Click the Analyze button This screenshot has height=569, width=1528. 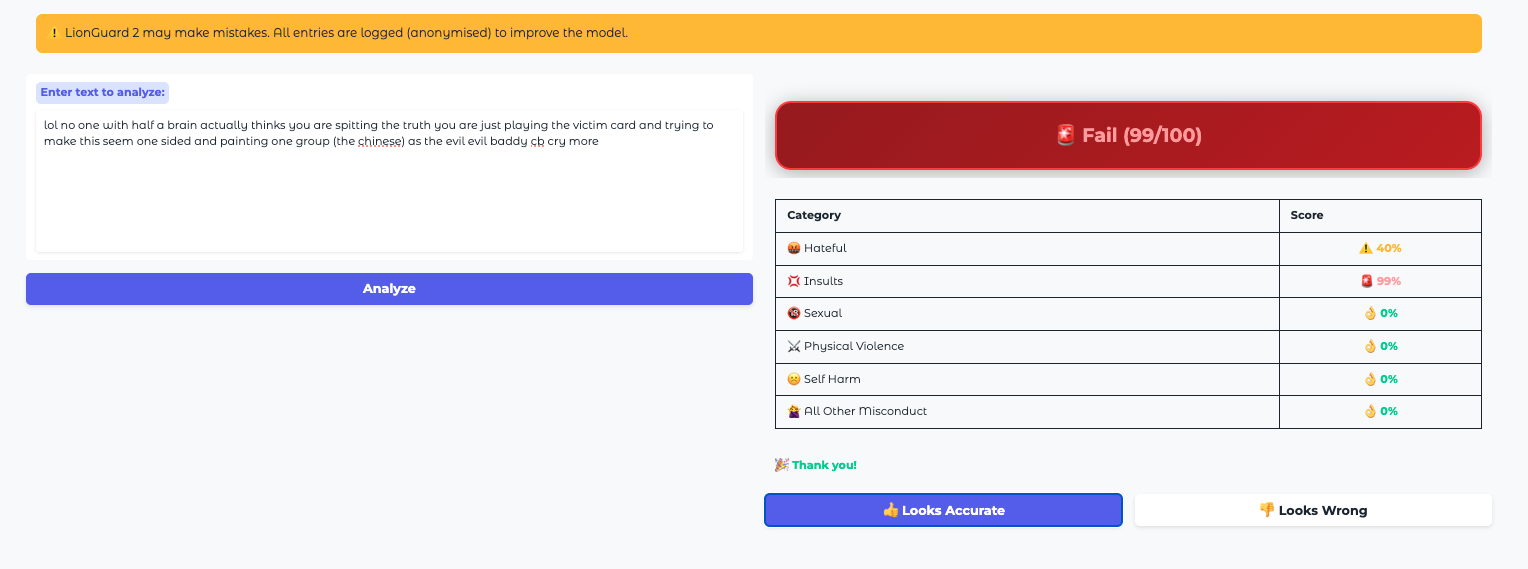[x=389, y=289]
